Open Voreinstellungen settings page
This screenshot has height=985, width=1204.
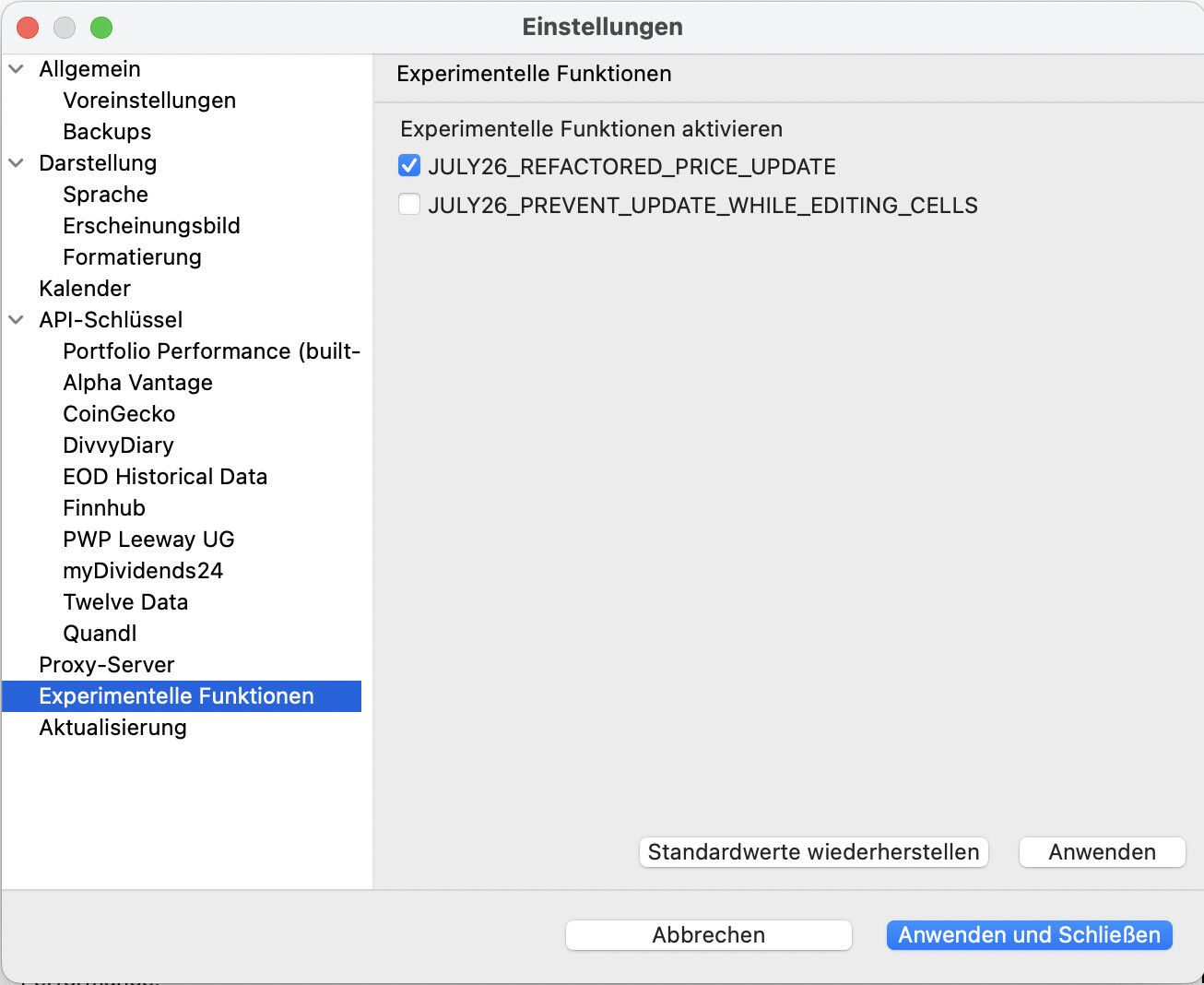point(149,101)
